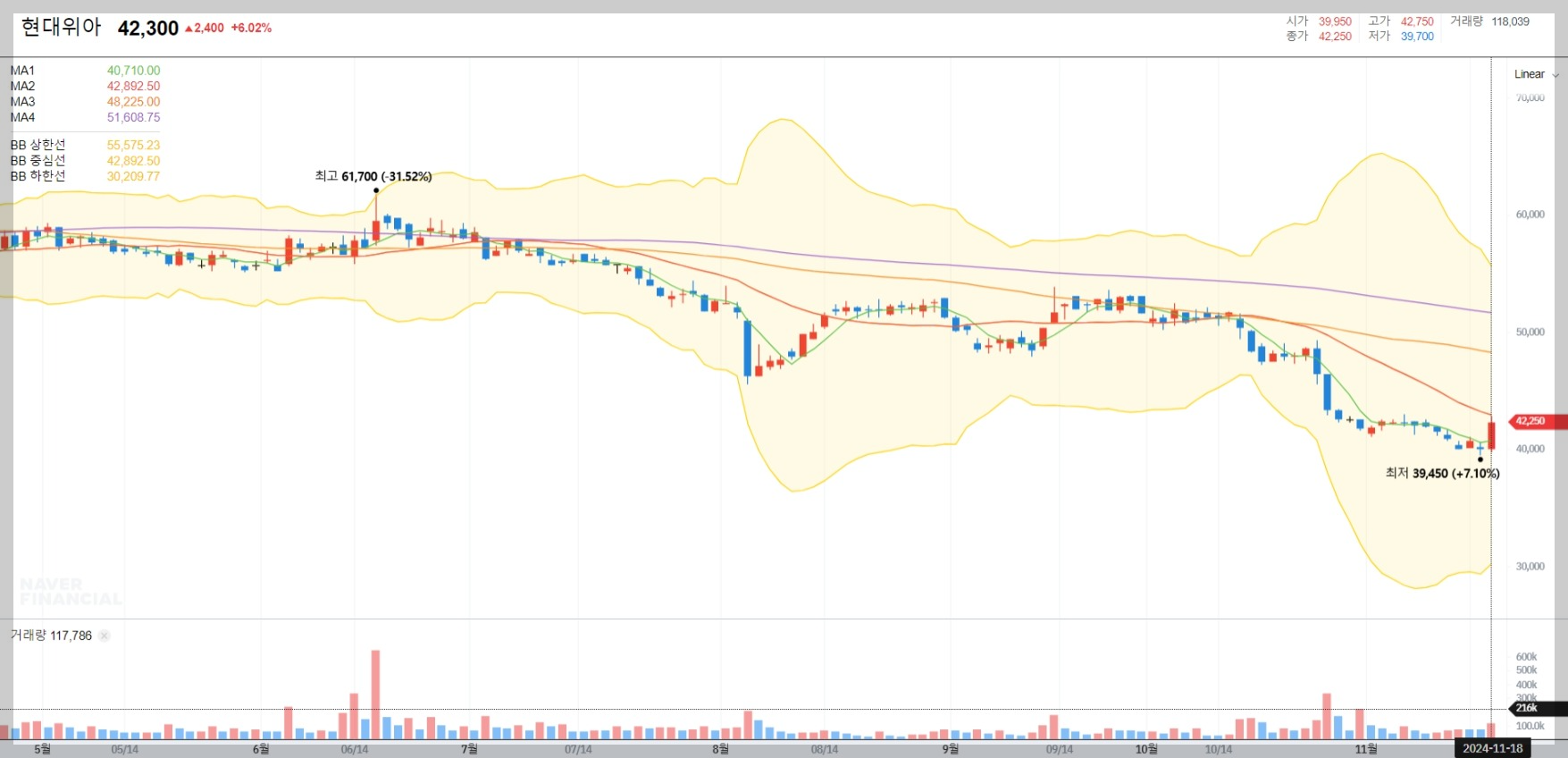
Task: Click the 6월 date axis label
Action: click(x=261, y=749)
